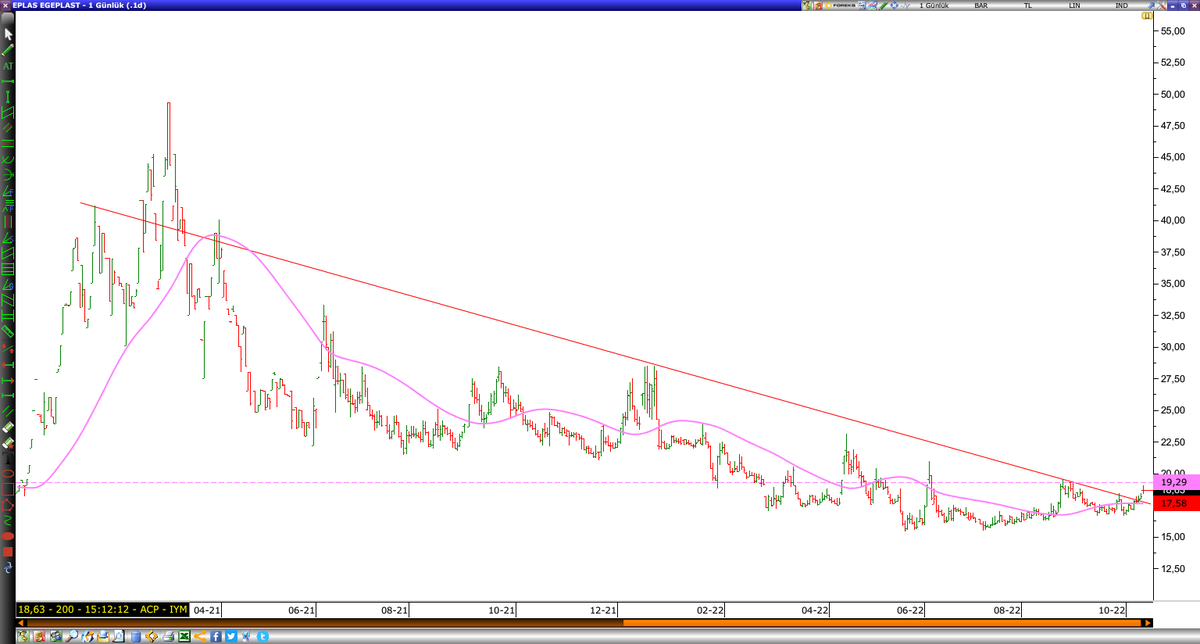Click the 04-21 date label on the axis

coord(207,609)
